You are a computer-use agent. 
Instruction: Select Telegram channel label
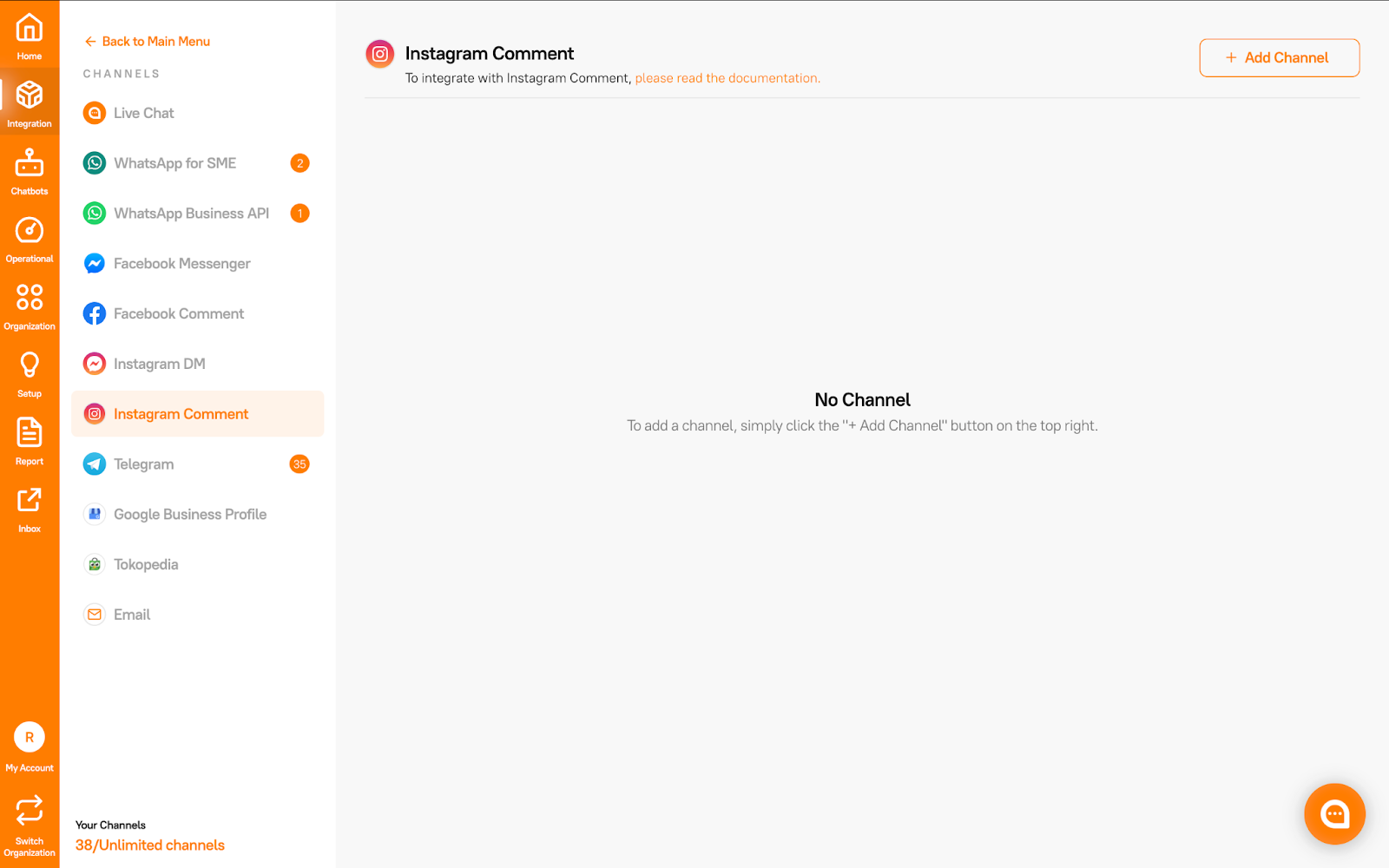144,464
